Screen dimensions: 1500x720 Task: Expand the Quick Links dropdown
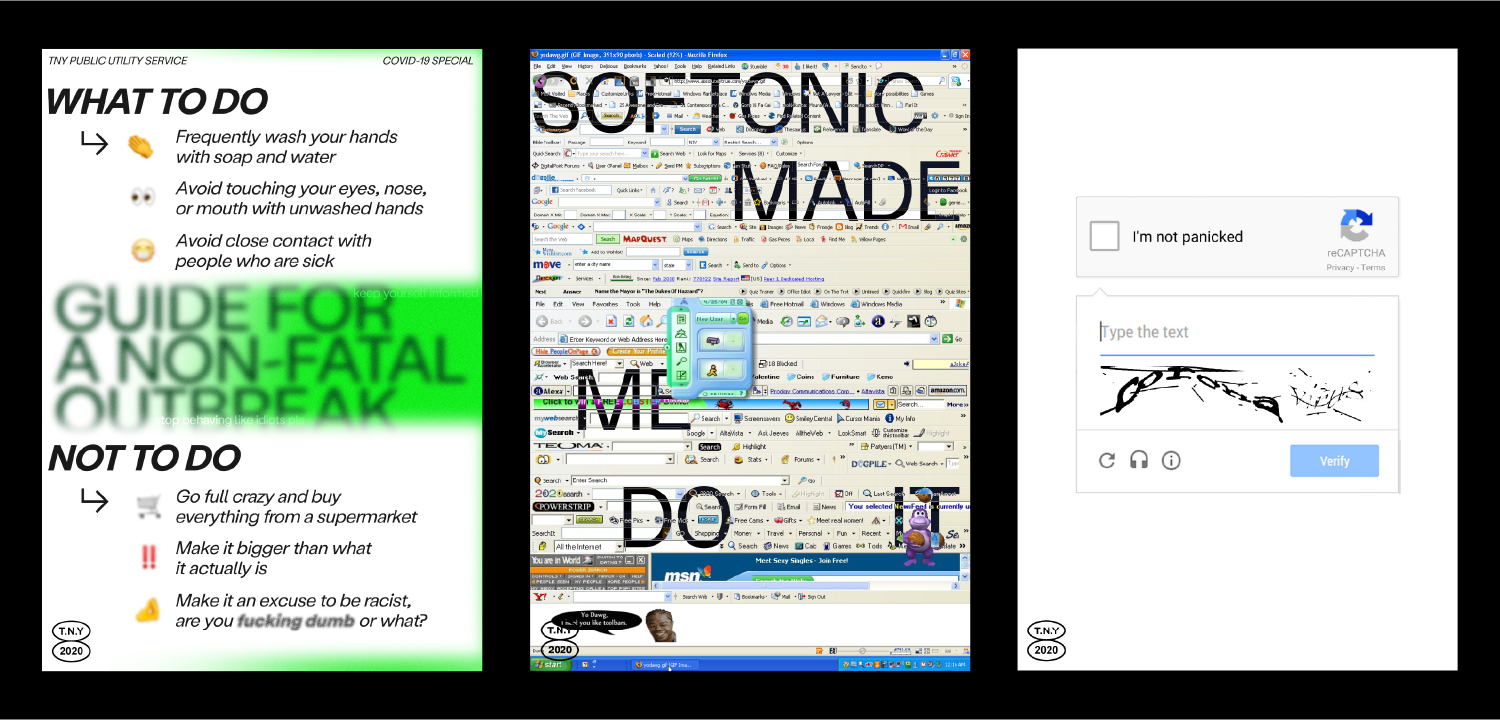pos(630,190)
